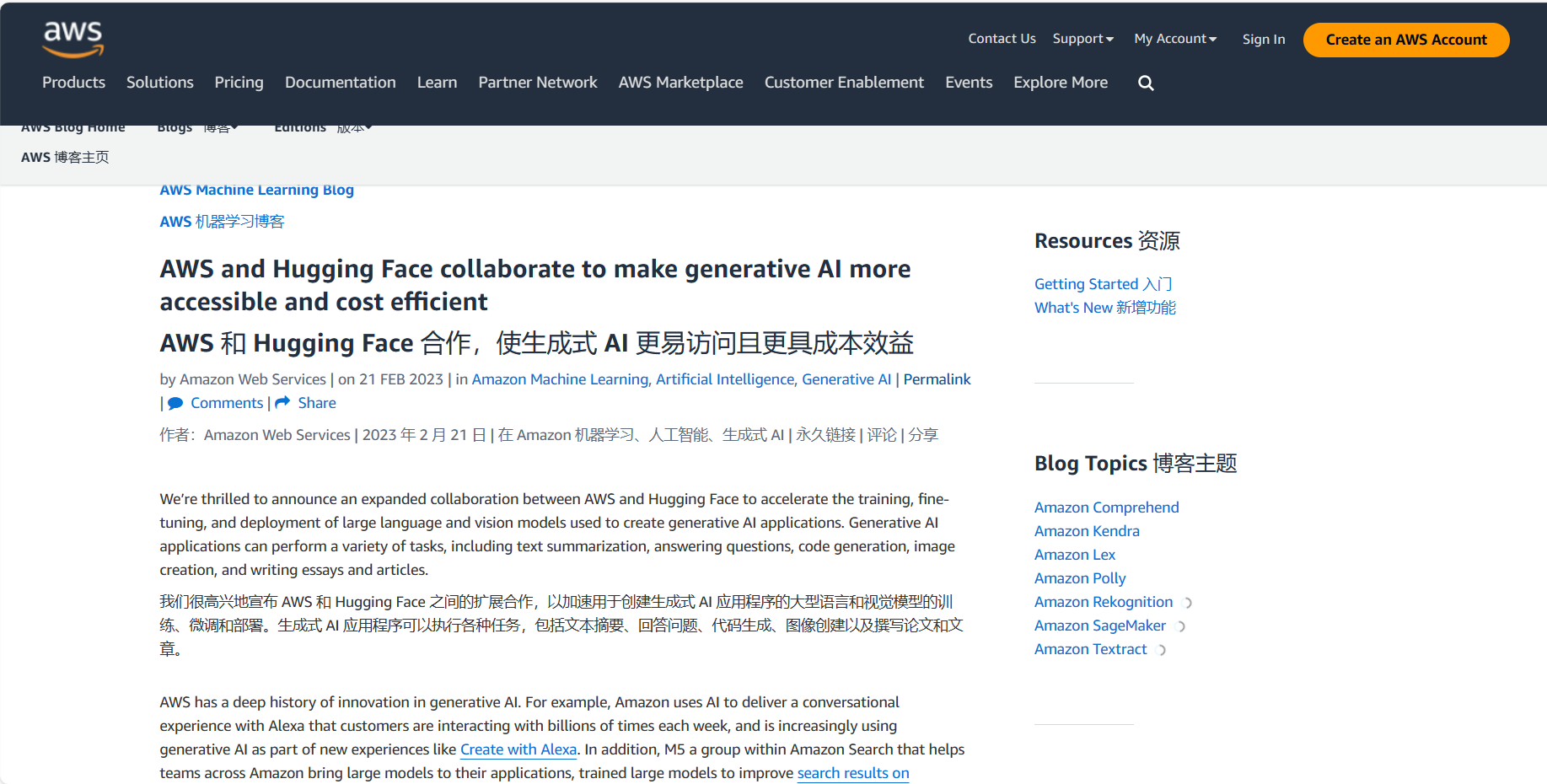Open What's New 新增功能 link
This screenshot has width=1547, height=784.
[x=1105, y=309]
